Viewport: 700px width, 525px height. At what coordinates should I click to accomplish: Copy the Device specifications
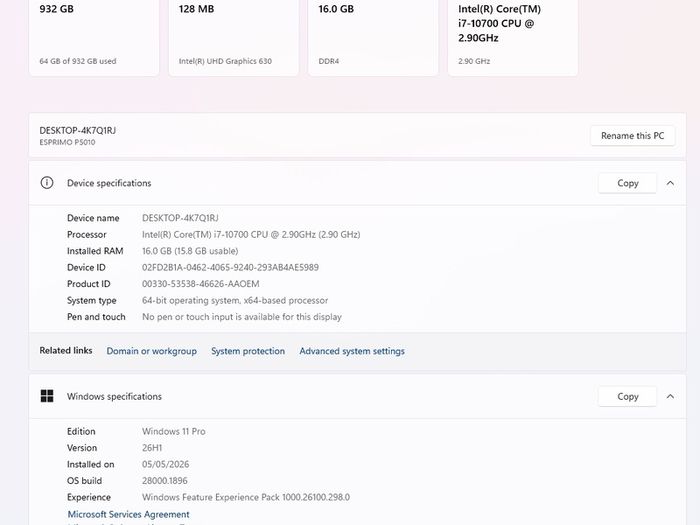627,183
